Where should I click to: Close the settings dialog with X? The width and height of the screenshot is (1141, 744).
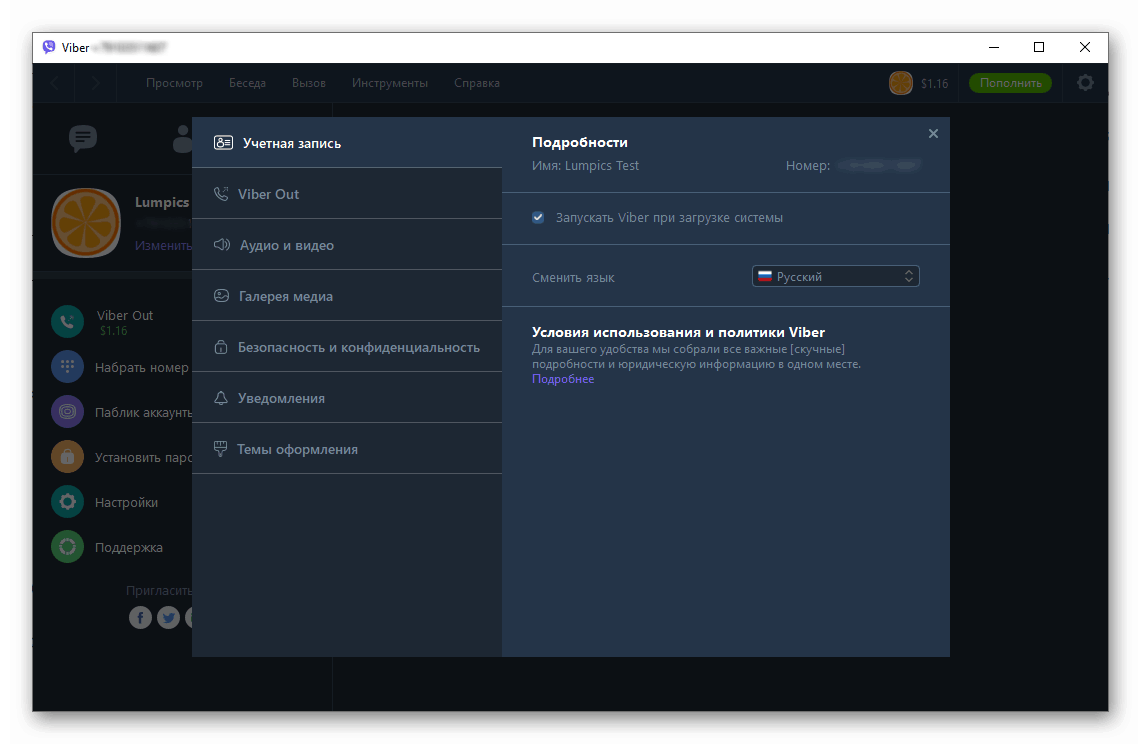pyautogui.click(x=933, y=133)
